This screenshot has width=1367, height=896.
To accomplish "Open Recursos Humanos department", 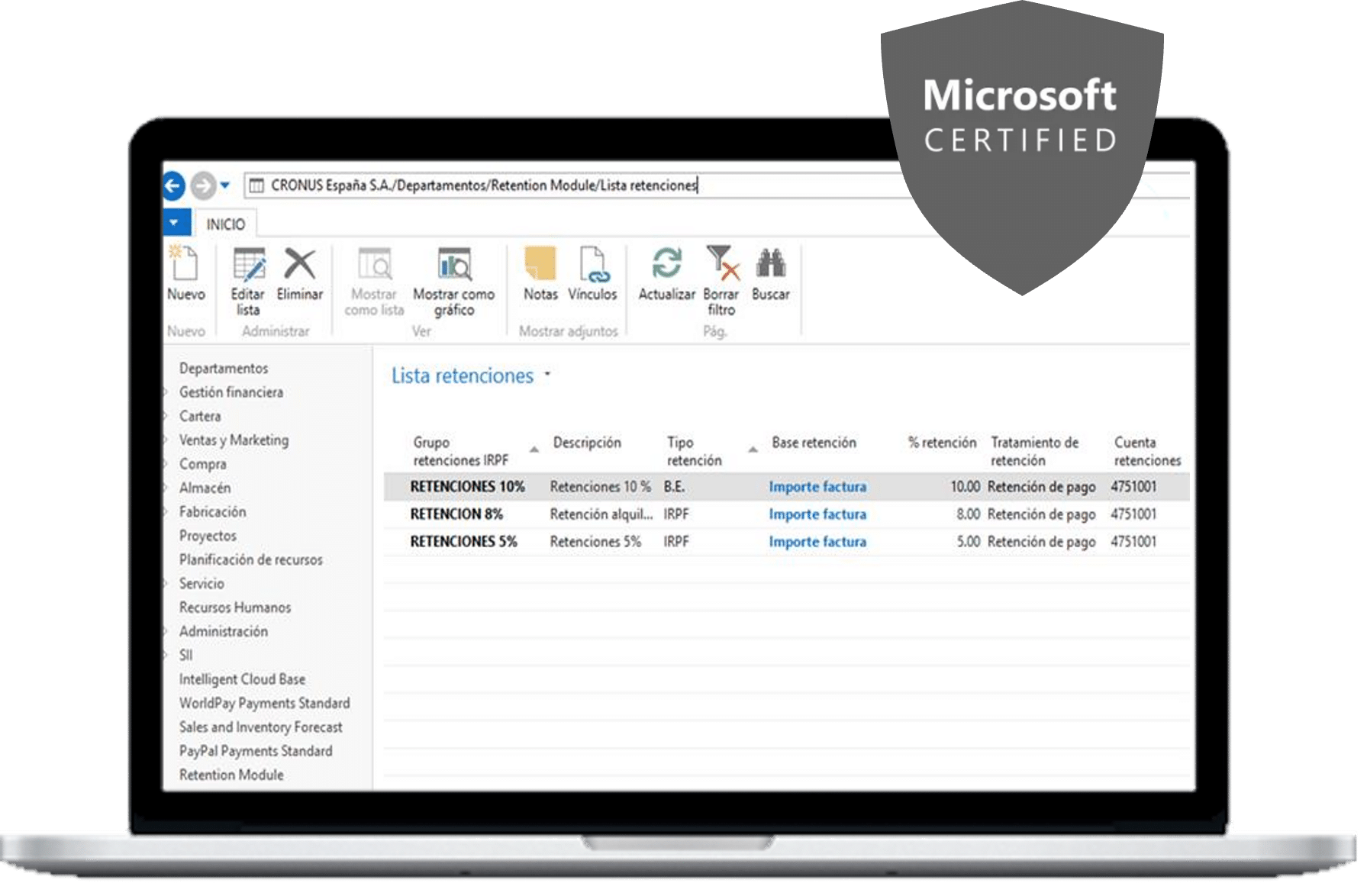I will coord(235,608).
